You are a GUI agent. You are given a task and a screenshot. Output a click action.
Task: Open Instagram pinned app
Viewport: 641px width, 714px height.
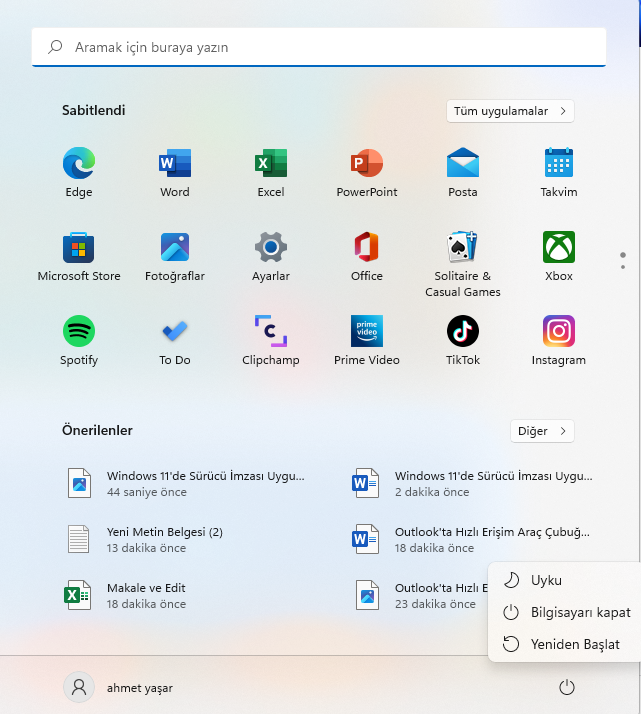pyautogui.click(x=559, y=340)
